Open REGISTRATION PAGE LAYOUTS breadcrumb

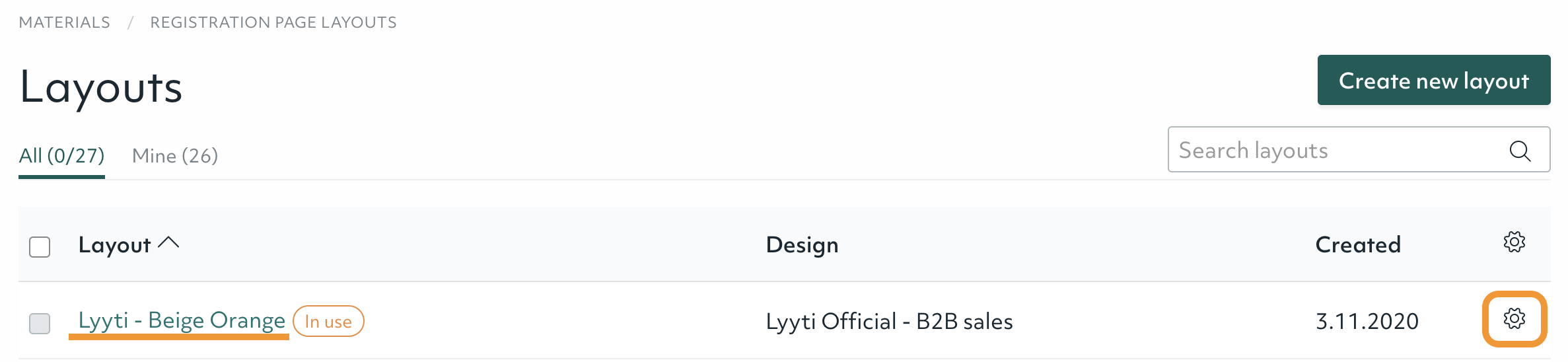(273, 22)
